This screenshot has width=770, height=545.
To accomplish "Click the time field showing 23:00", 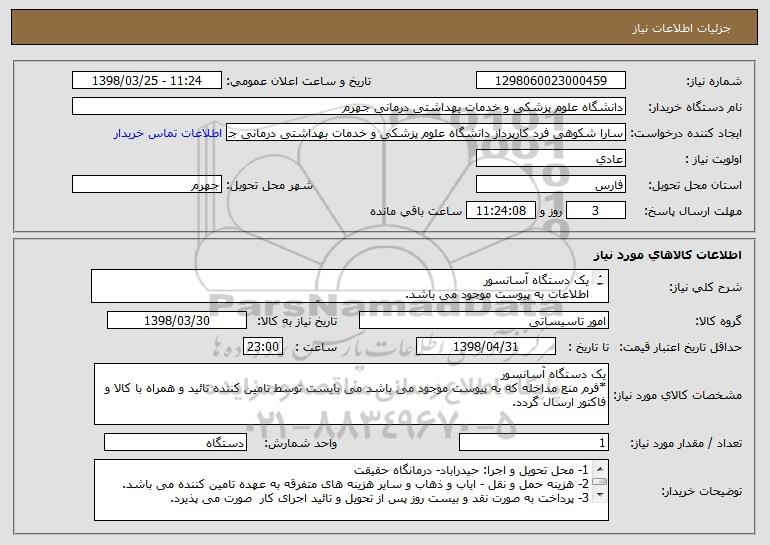I will pyautogui.click(x=263, y=347).
